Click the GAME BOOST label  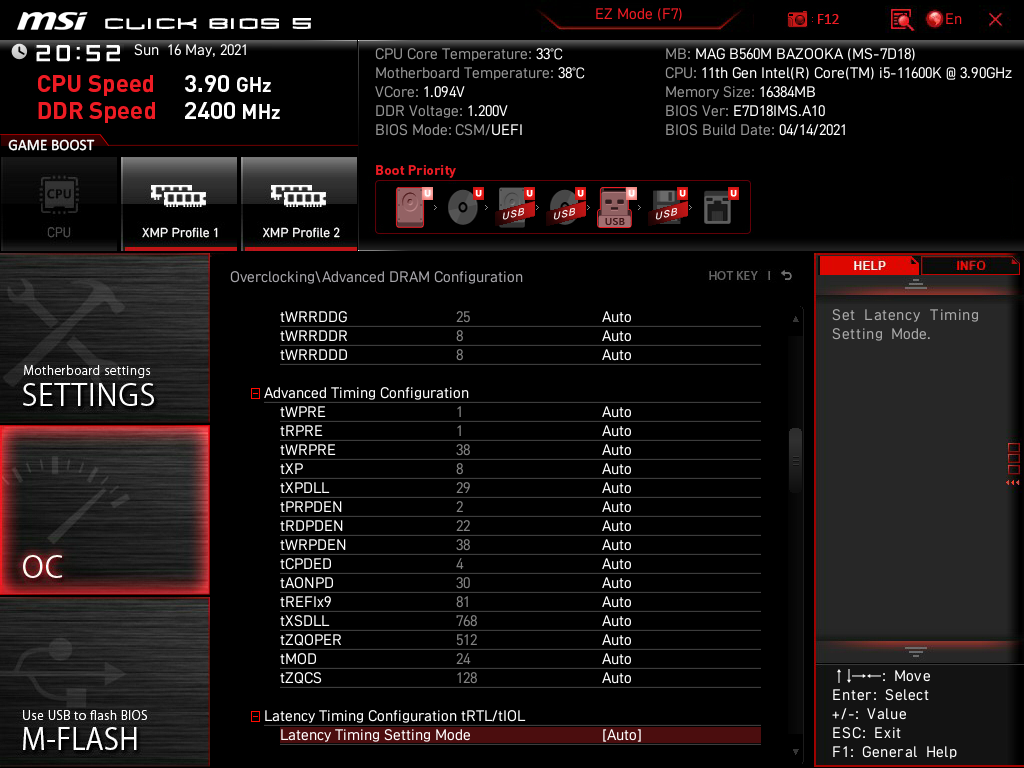[x=51, y=146]
